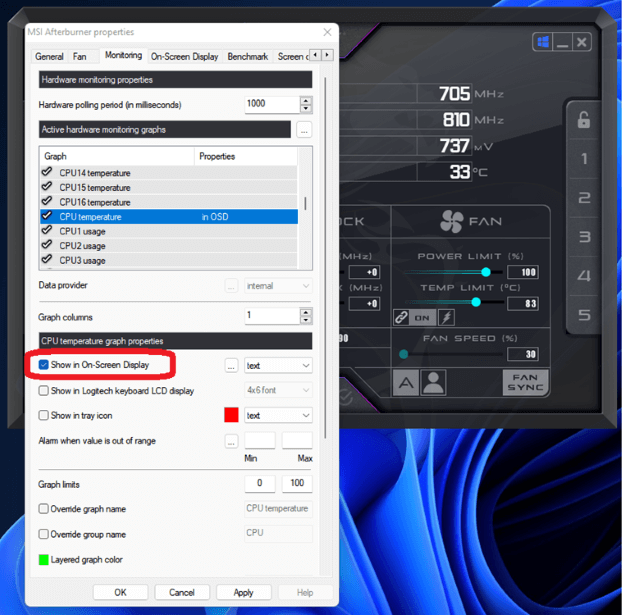Click the hardware polling period input field
This screenshot has width=622, height=615.
pyautogui.click(x=272, y=104)
